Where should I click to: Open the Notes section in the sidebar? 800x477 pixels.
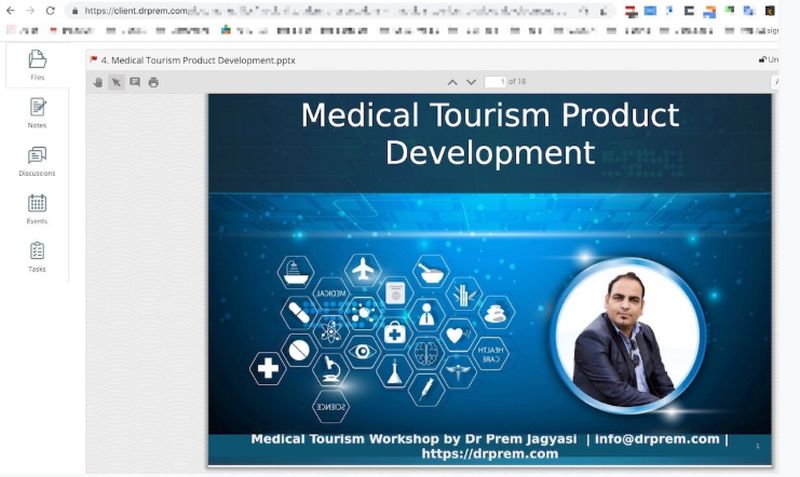[37, 113]
